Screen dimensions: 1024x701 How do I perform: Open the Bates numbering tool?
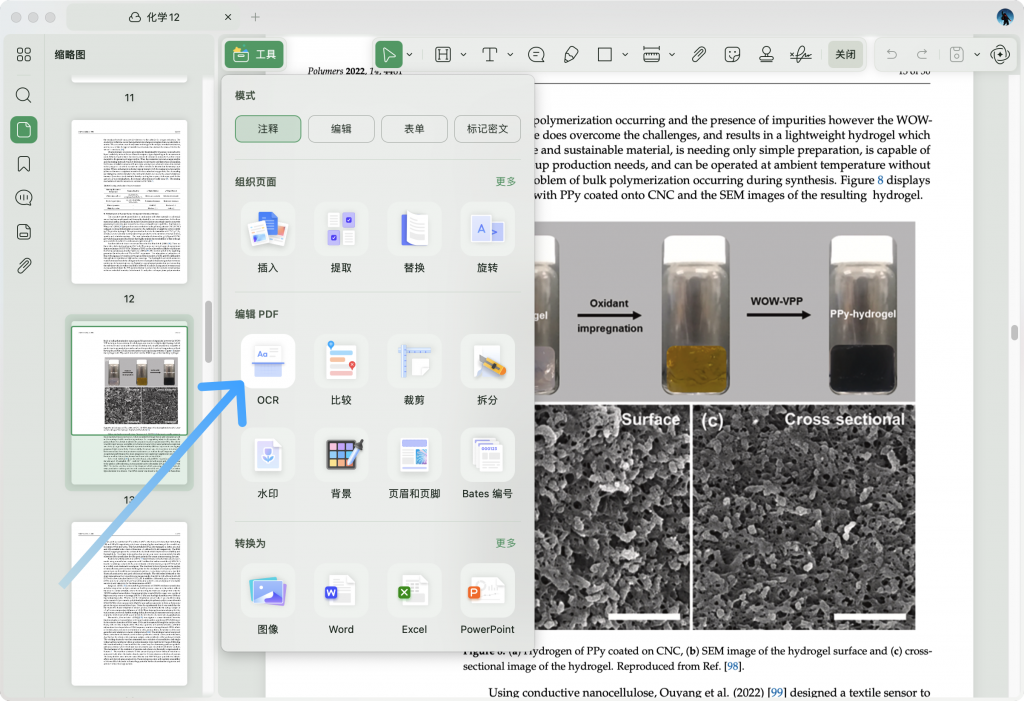click(487, 455)
